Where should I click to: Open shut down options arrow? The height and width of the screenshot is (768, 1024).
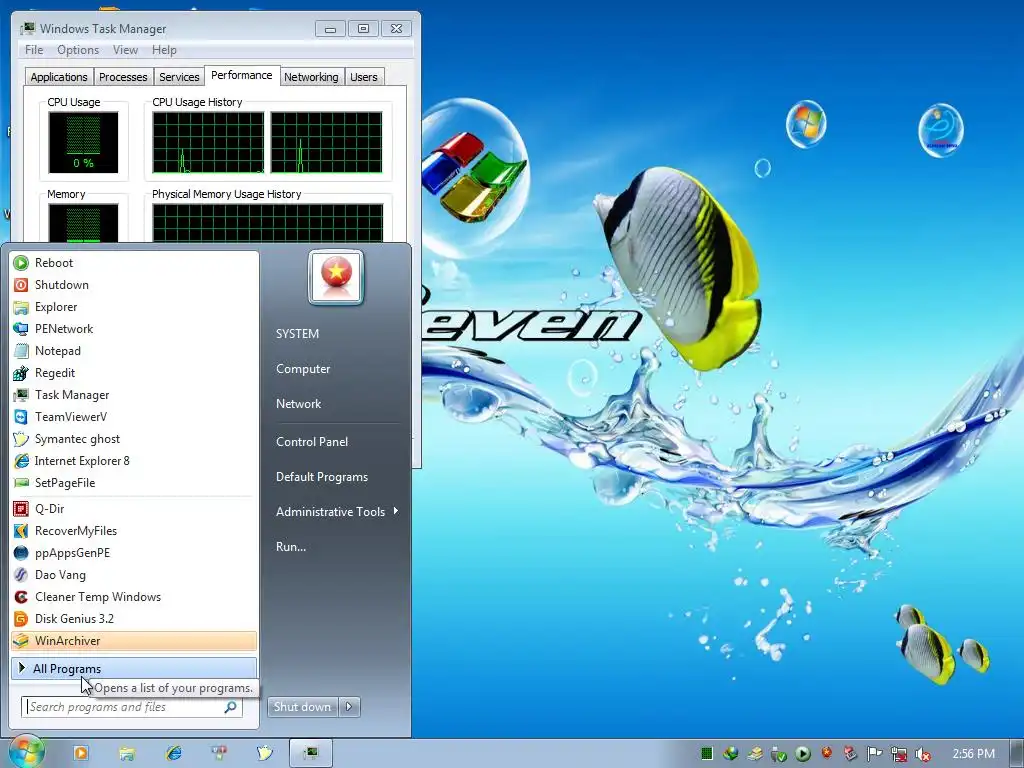(x=349, y=707)
